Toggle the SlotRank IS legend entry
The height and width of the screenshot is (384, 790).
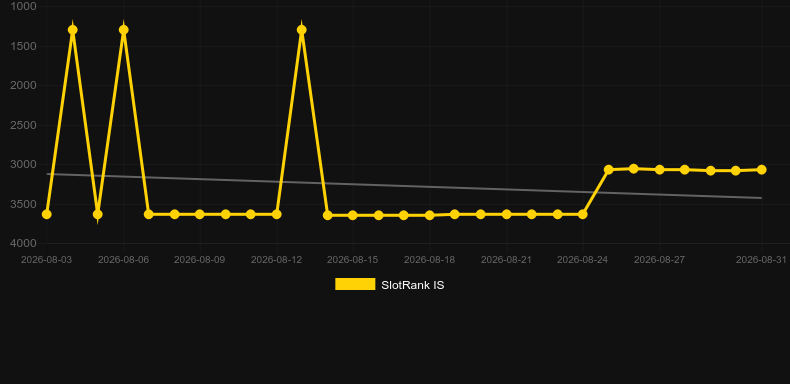click(389, 285)
